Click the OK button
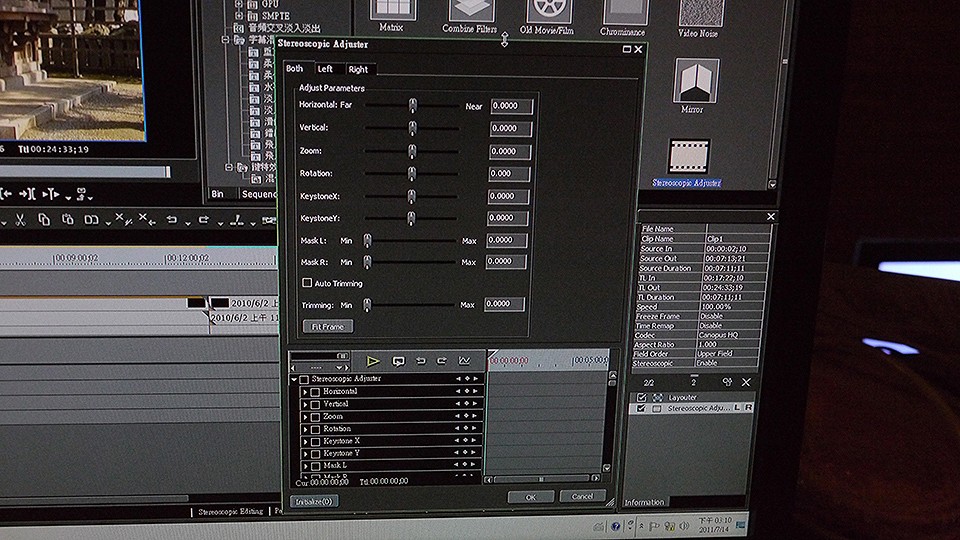960x540 pixels. point(531,497)
